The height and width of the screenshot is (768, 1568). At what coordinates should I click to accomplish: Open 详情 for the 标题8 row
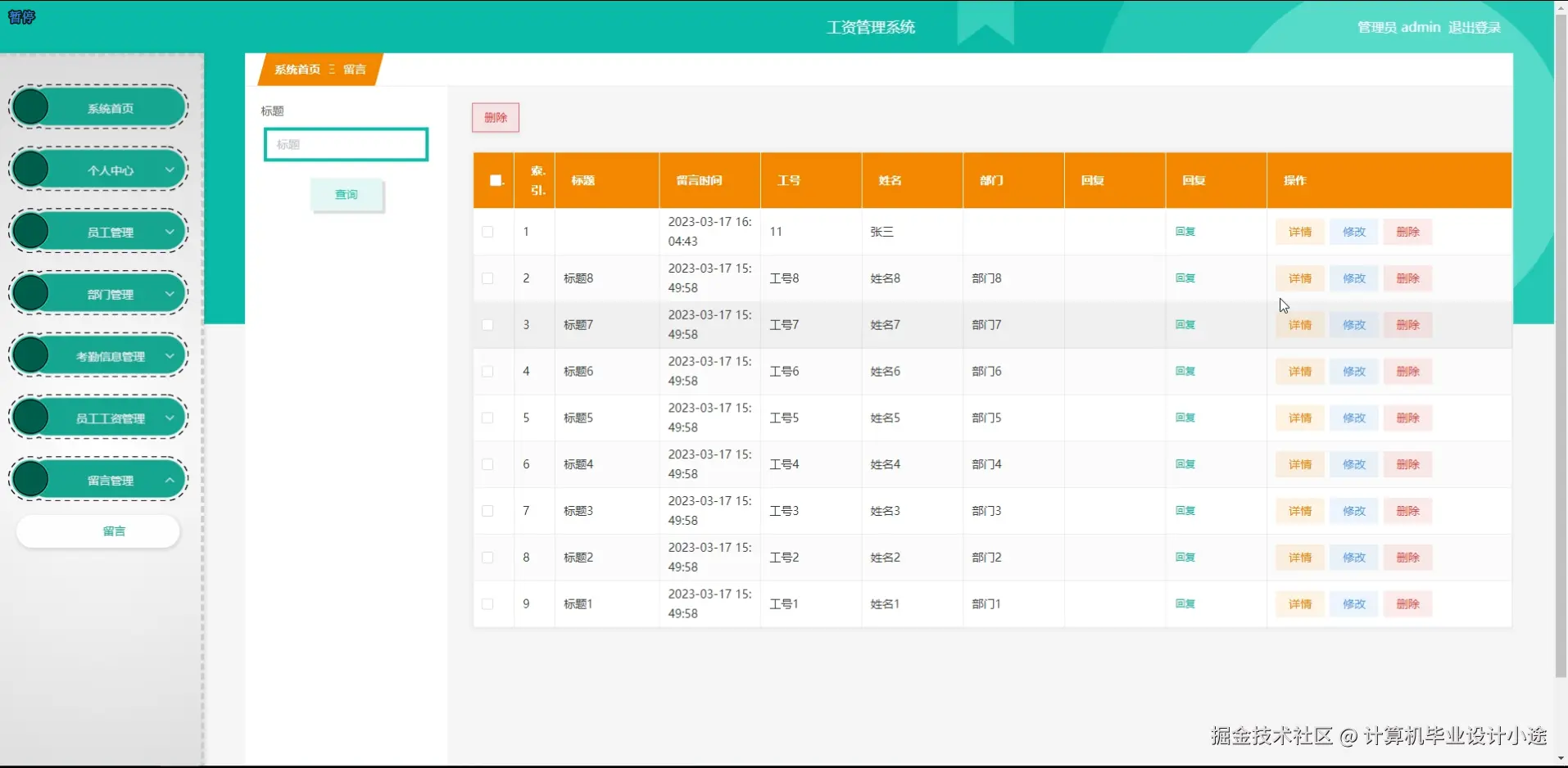[1300, 278]
